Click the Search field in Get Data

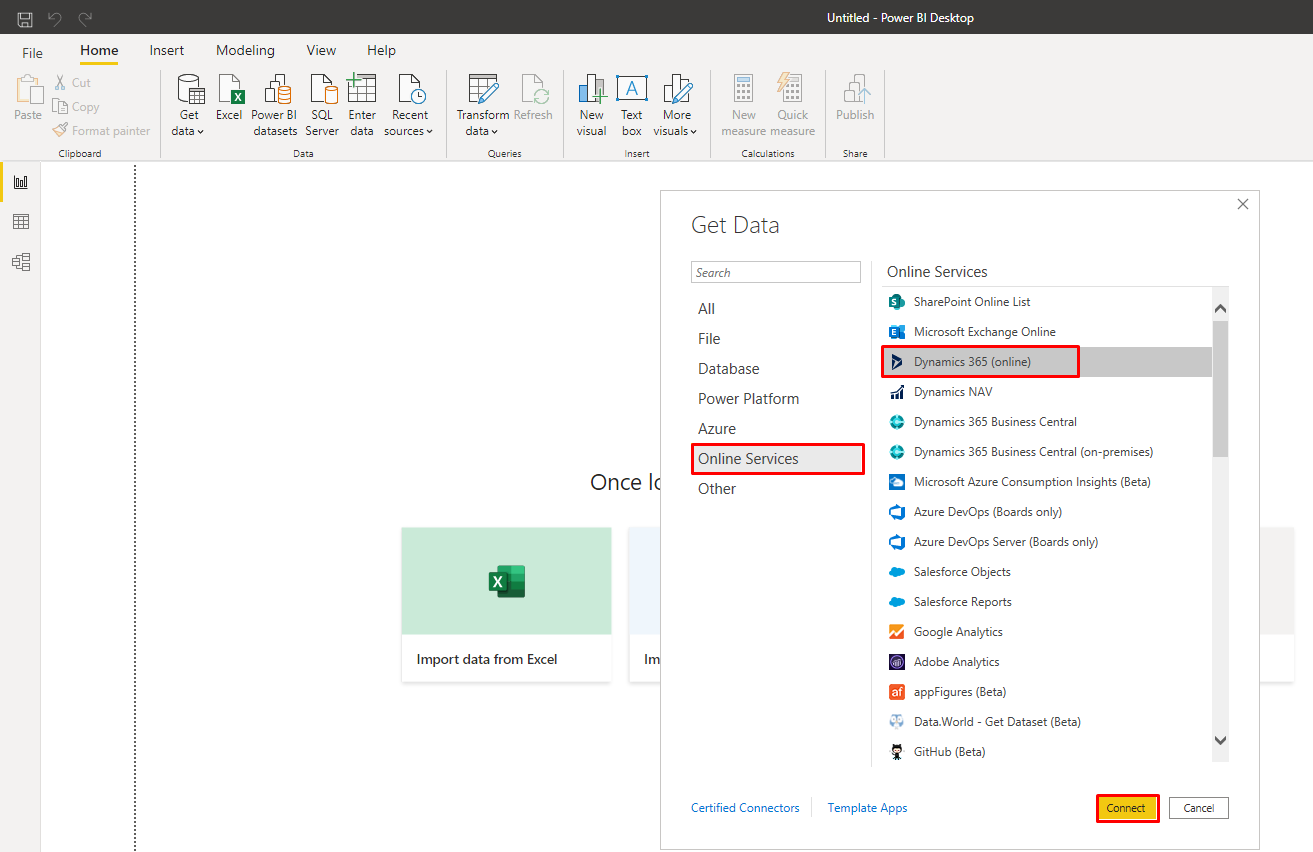tap(776, 272)
